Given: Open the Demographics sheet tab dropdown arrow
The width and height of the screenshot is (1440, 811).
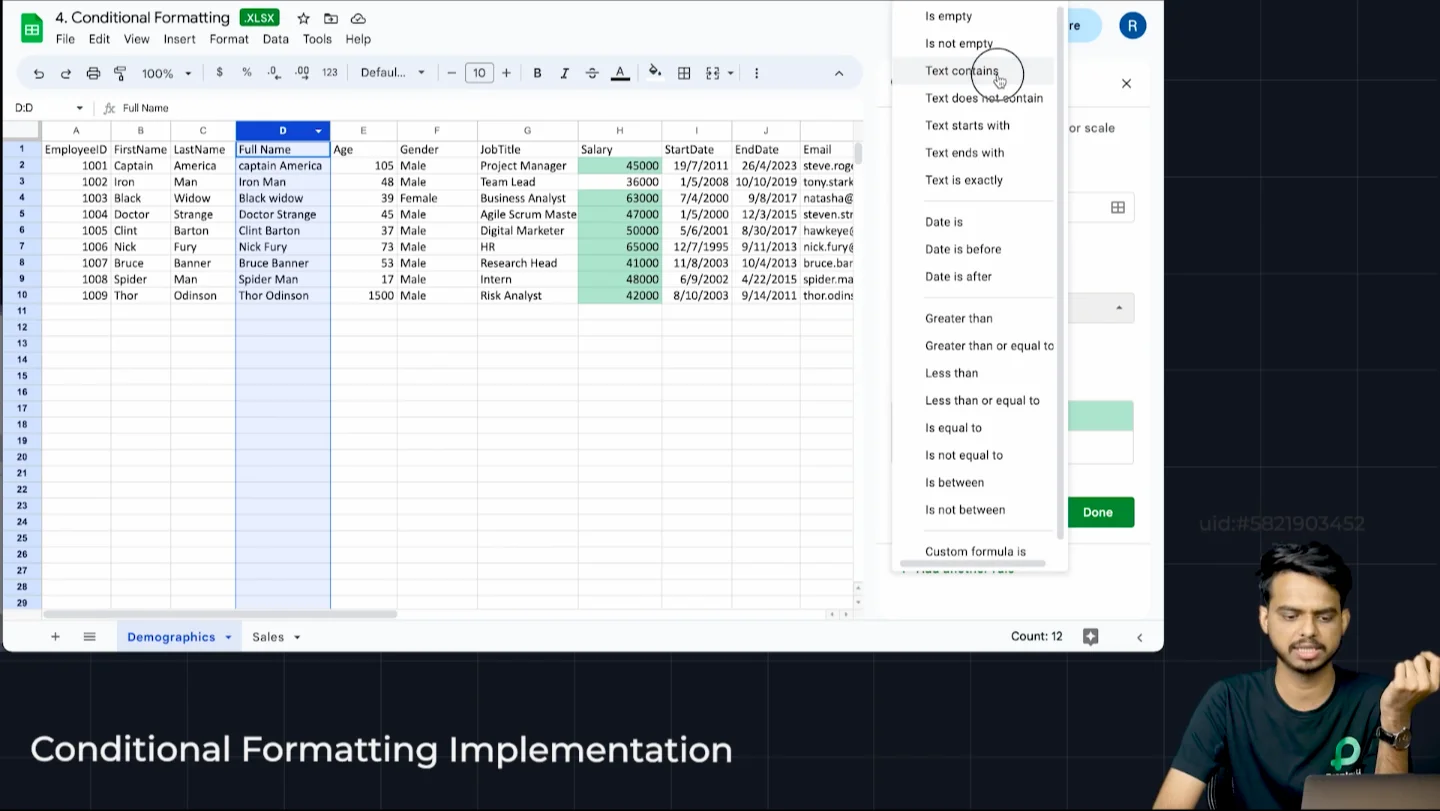Looking at the screenshot, I should pyautogui.click(x=228, y=637).
